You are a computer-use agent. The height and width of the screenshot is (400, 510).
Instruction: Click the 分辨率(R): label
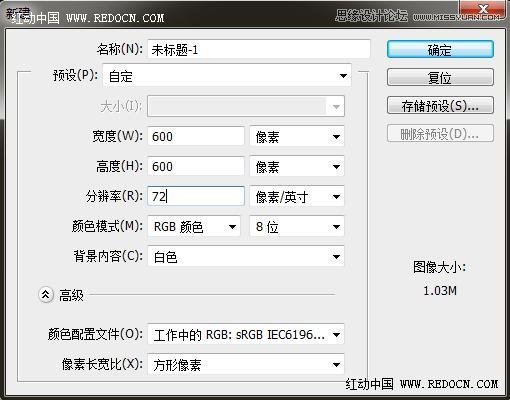[114, 196]
